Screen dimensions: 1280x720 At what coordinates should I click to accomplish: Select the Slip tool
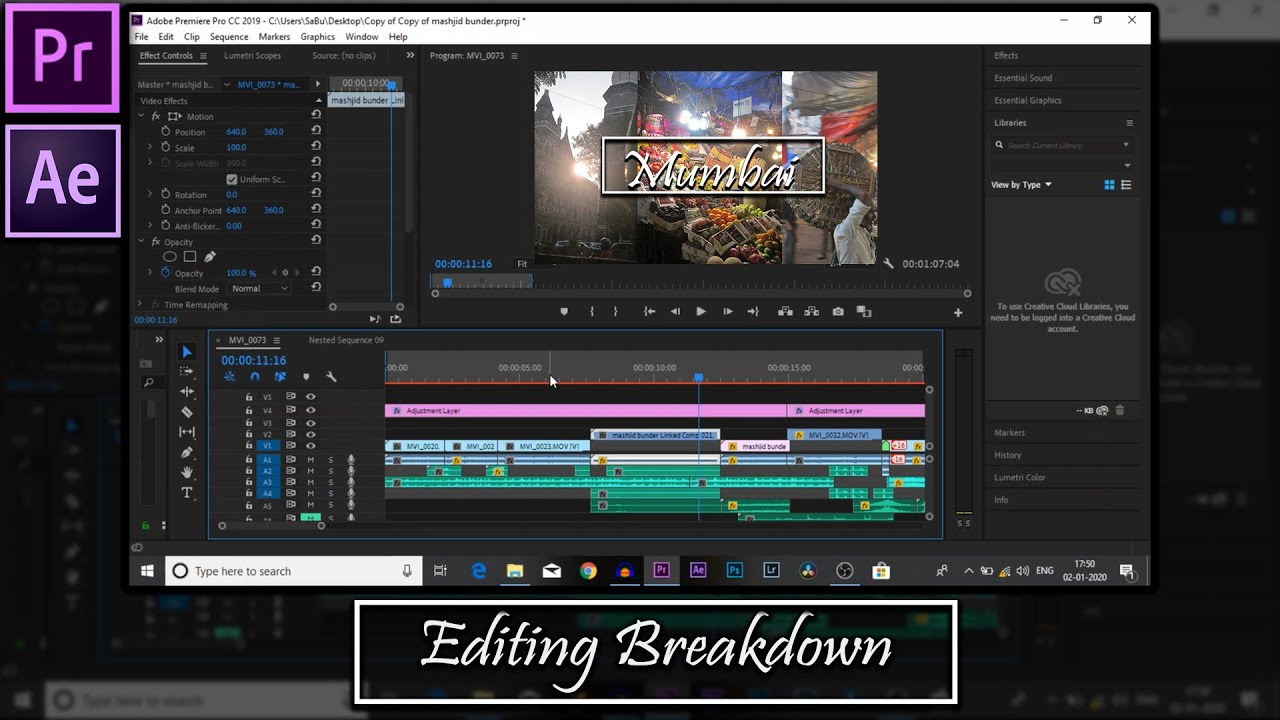click(x=187, y=432)
